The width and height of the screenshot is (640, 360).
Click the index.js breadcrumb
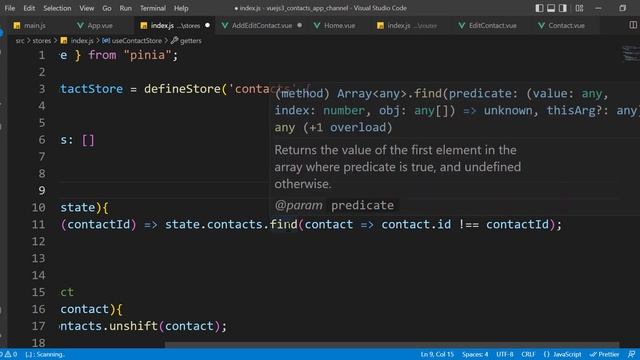[82, 41]
